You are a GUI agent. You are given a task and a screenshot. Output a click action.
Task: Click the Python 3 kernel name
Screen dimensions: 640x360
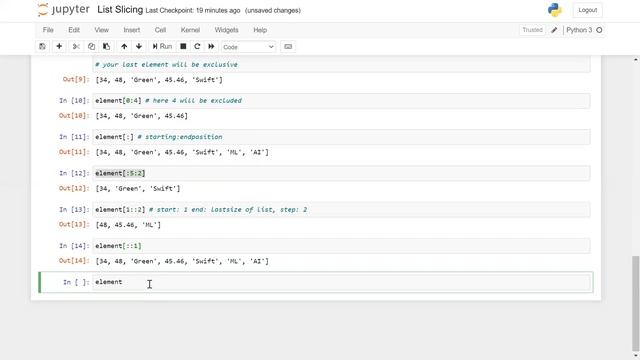pyautogui.click(x=579, y=30)
